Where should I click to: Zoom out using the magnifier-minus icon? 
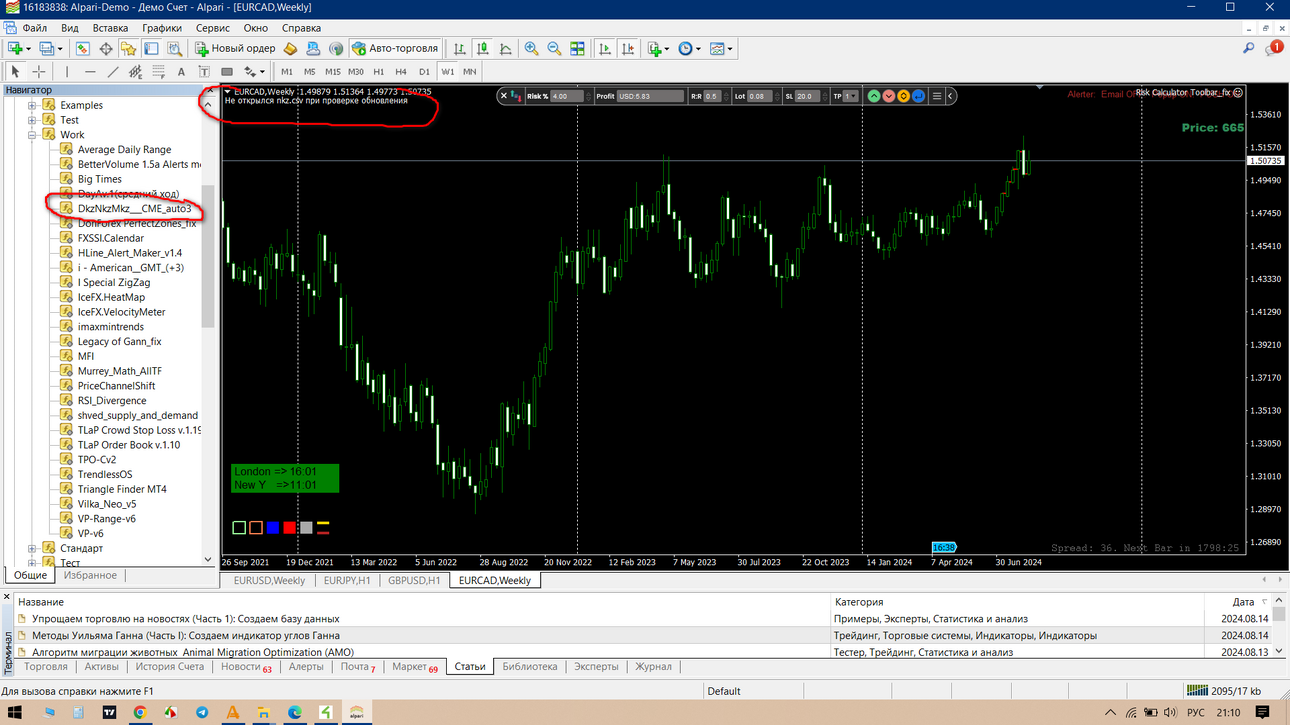click(x=554, y=48)
